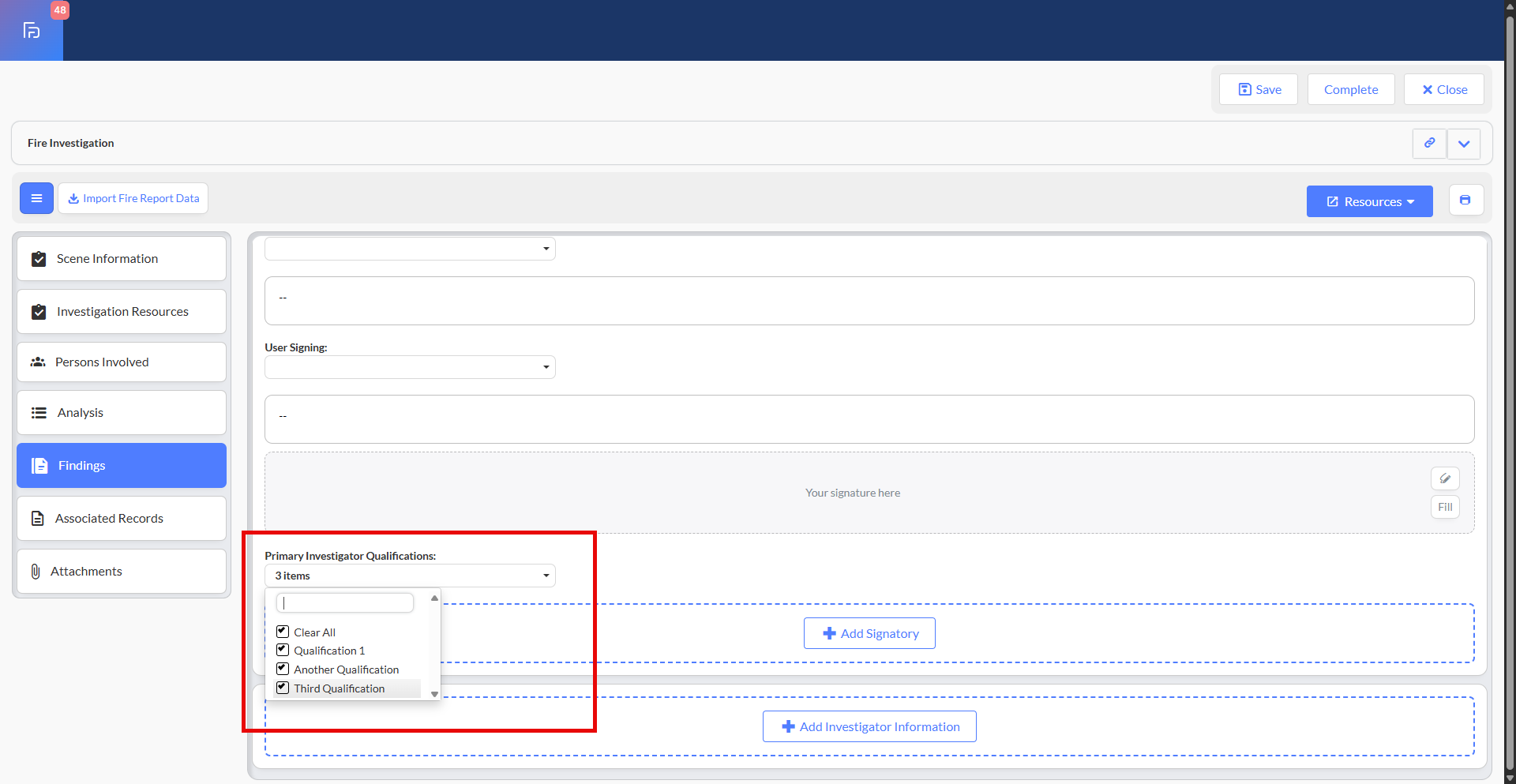Click the paperclip icon beside Attachments

(x=36, y=572)
